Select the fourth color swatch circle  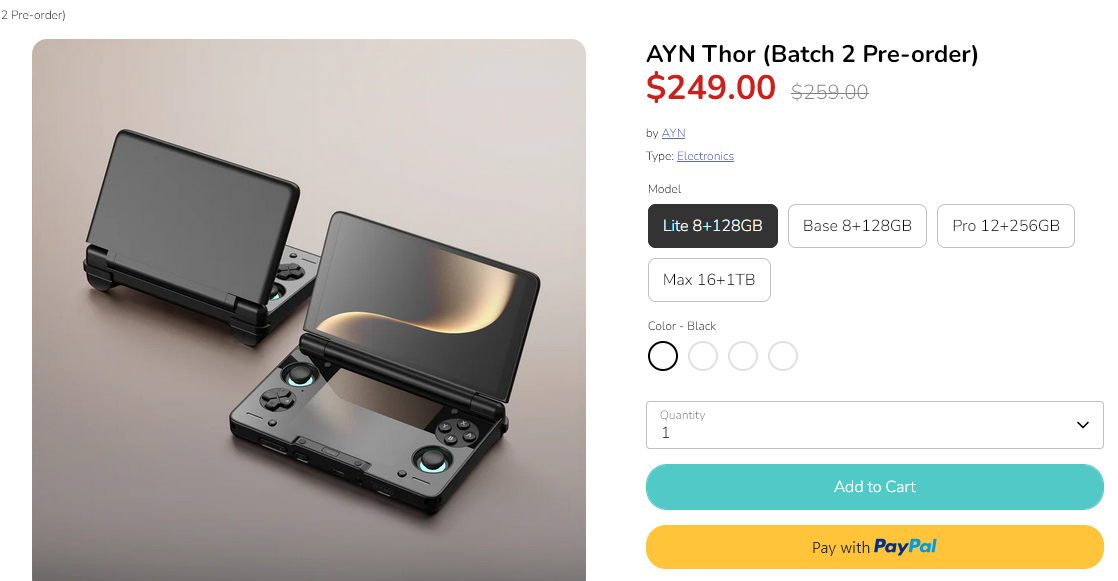click(x=783, y=356)
